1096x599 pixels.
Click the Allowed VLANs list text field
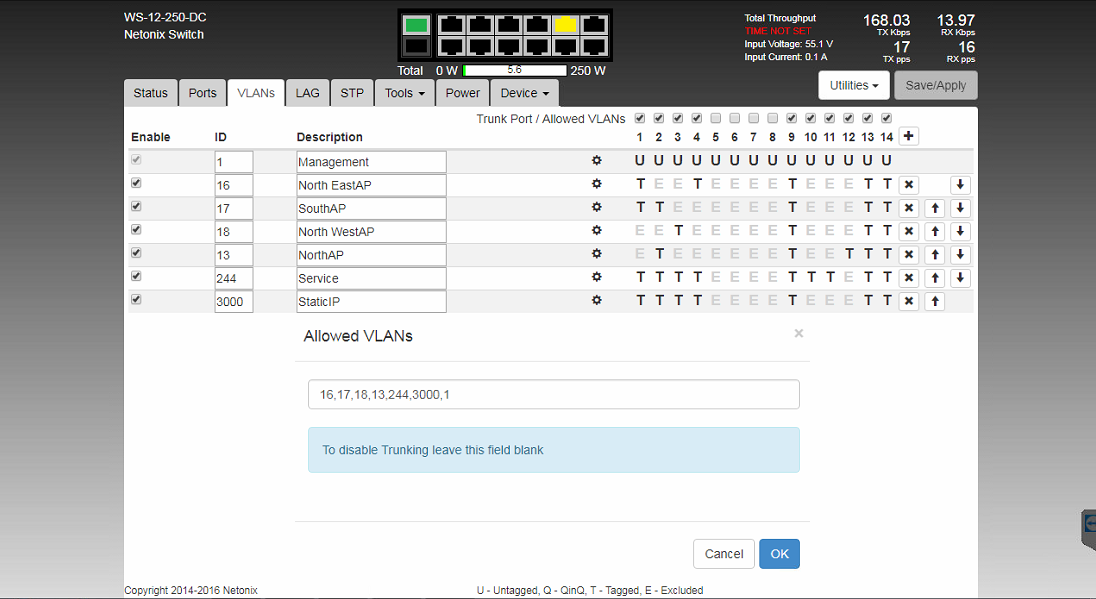point(553,395)
